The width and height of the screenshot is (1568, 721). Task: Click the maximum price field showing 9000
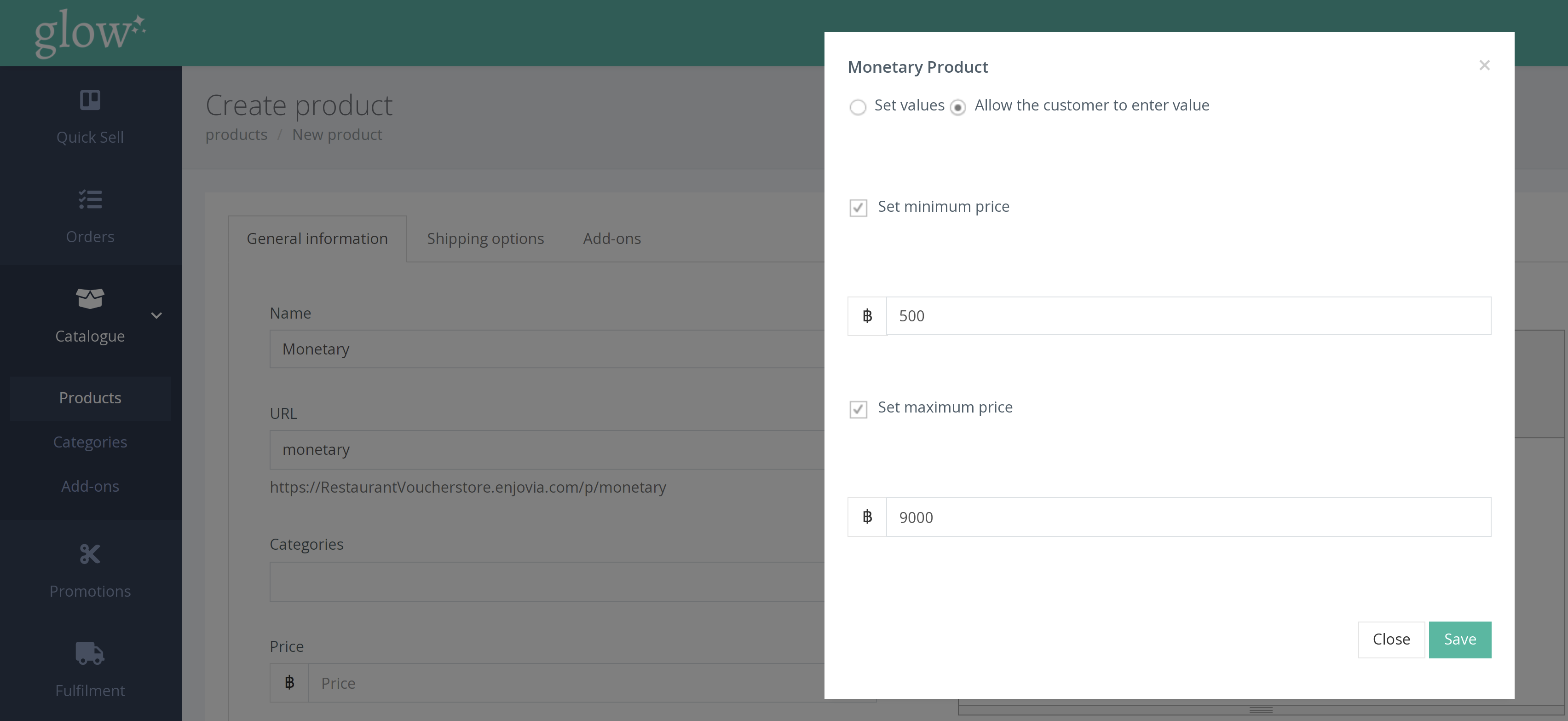point(1188,517)
